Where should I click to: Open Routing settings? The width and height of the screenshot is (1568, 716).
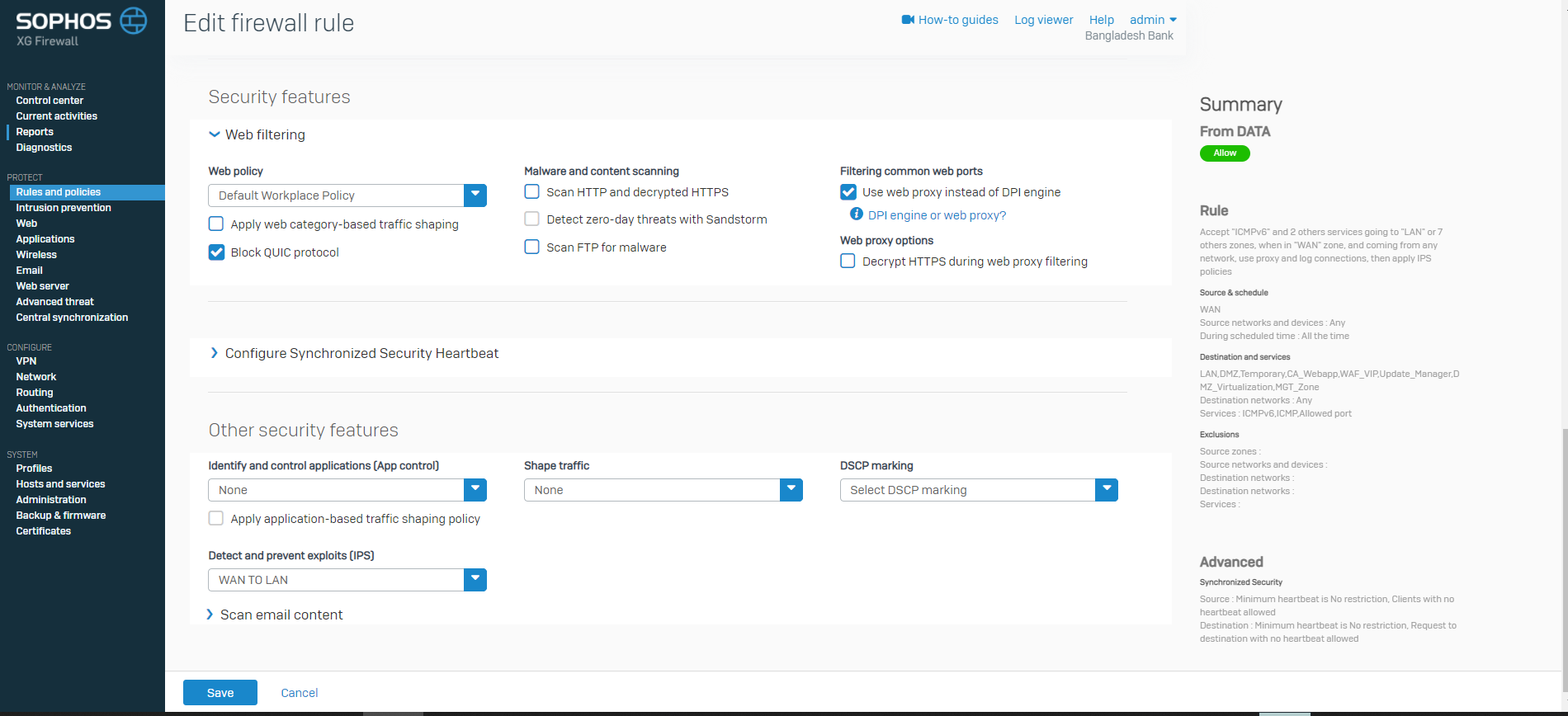coord(35,393)
